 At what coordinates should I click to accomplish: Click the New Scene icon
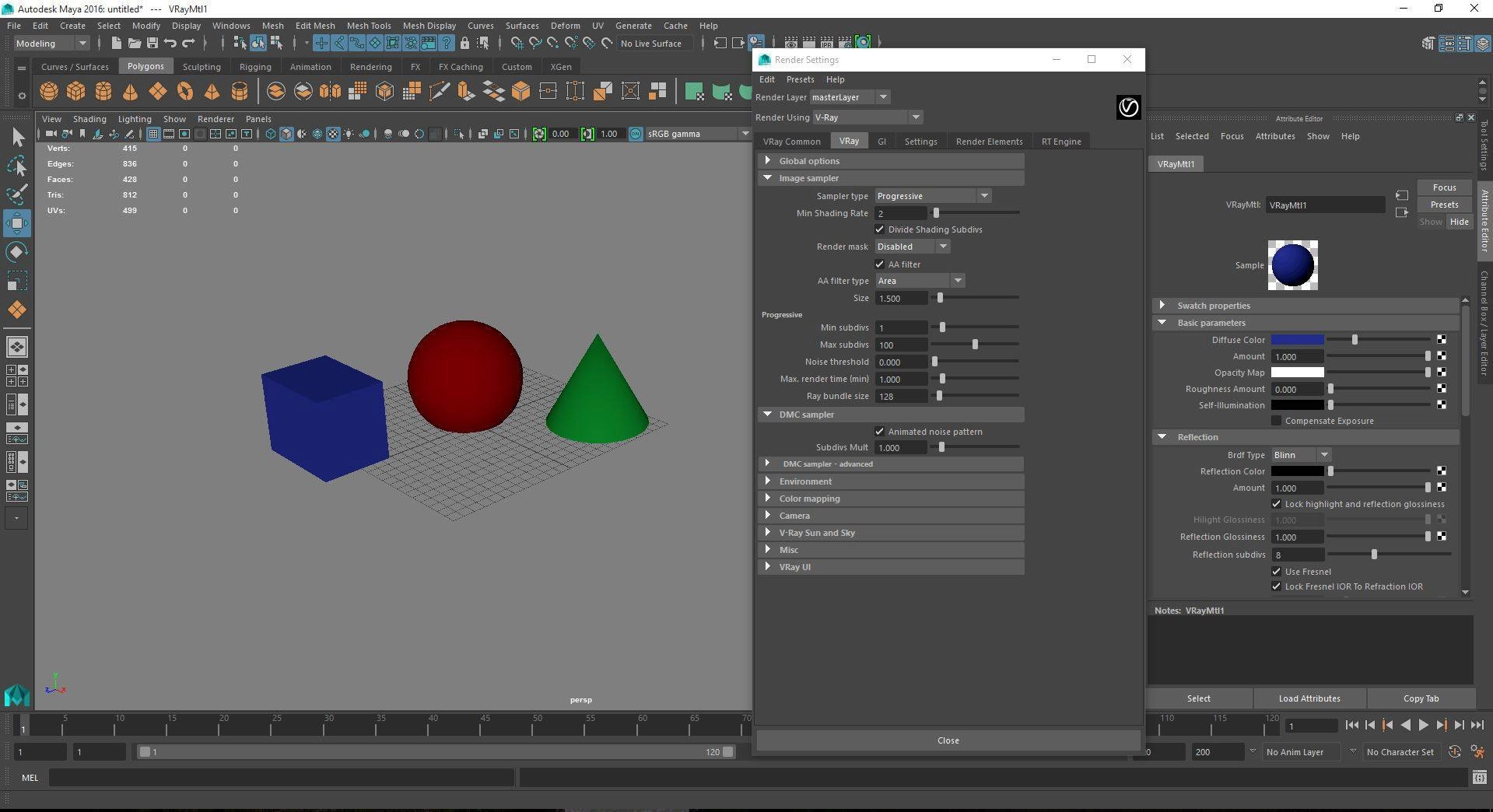[x=116, y=43]
